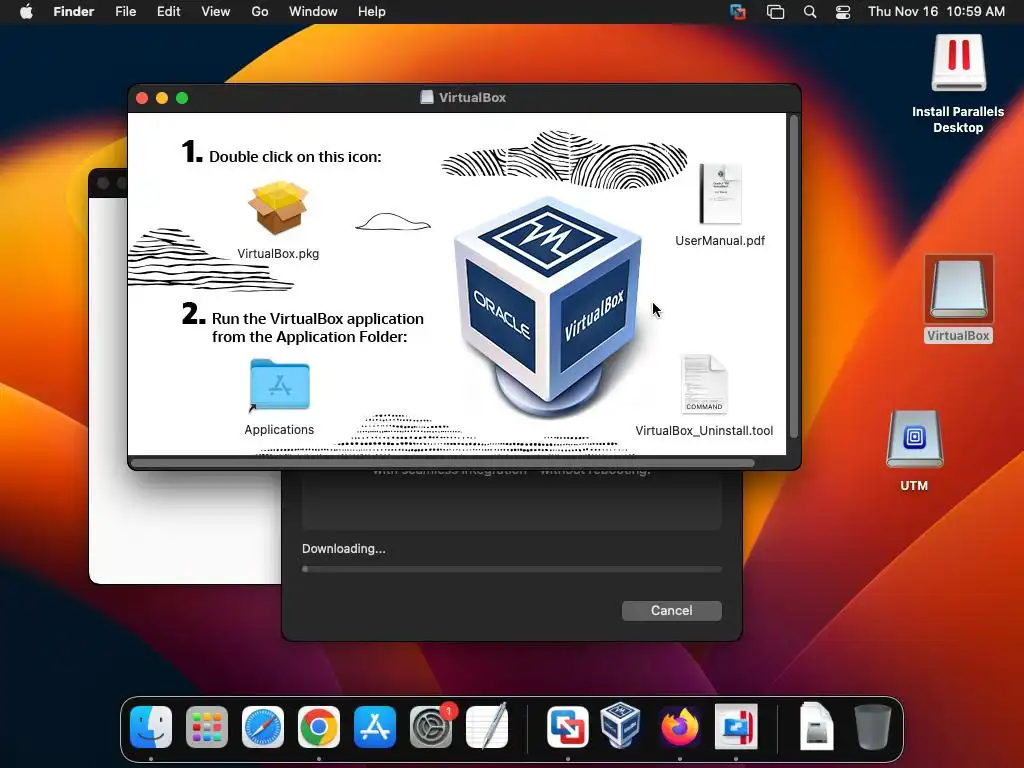1024x768 pixels.
Task: Click the Downloading progress bar
Action: 512,569
